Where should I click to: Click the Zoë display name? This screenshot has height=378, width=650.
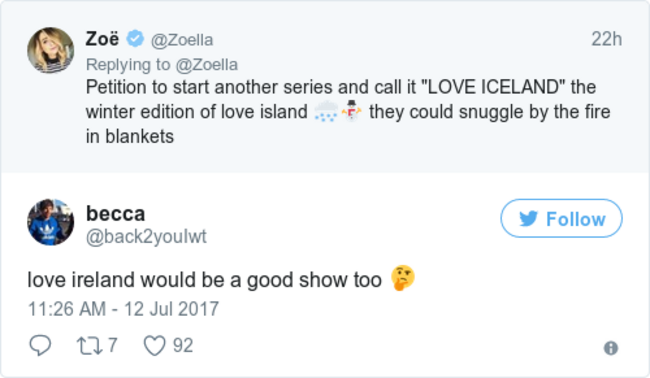(x=102, y=39)
